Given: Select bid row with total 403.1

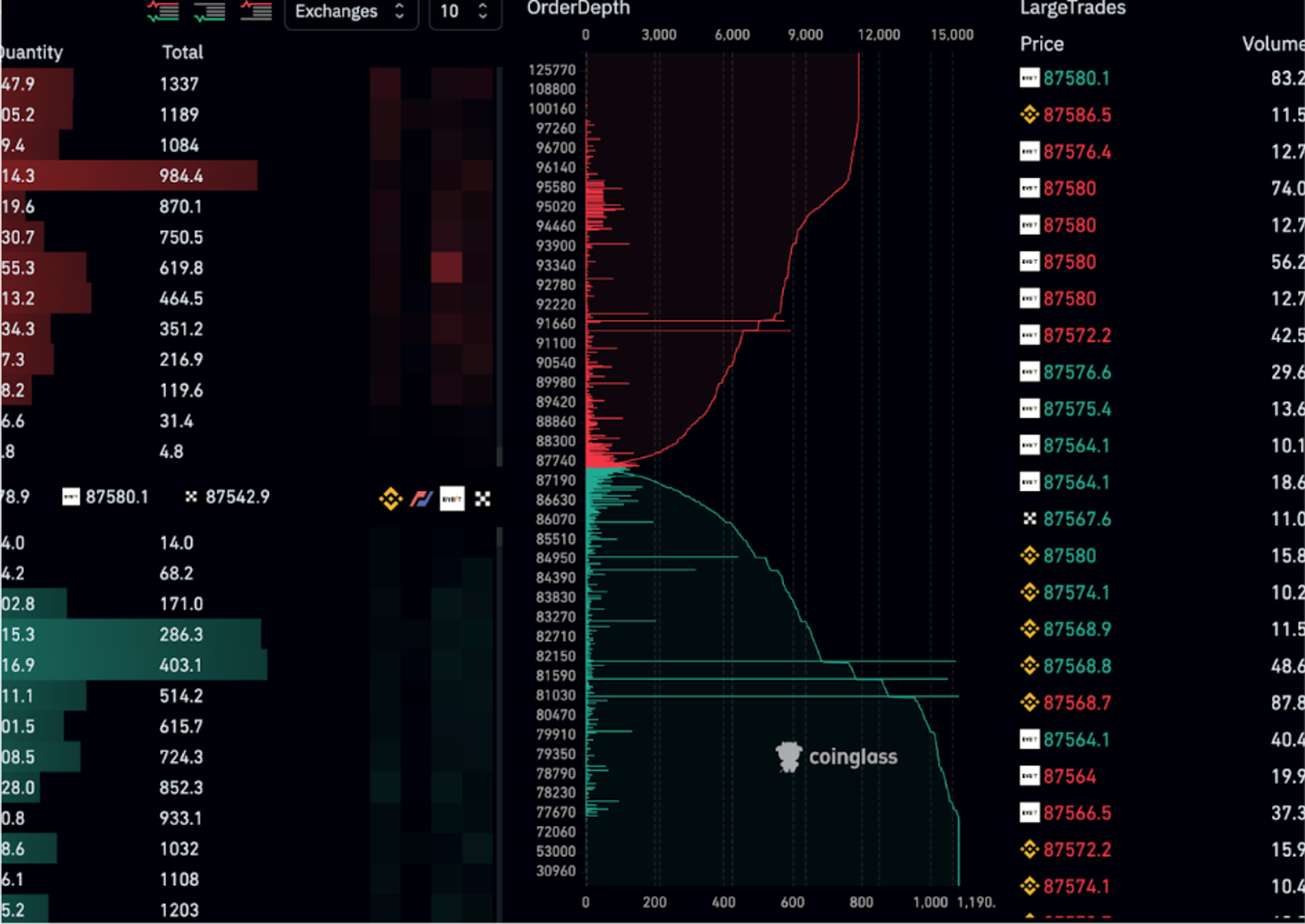Looking at the screenshot, I should coord(134,665).
